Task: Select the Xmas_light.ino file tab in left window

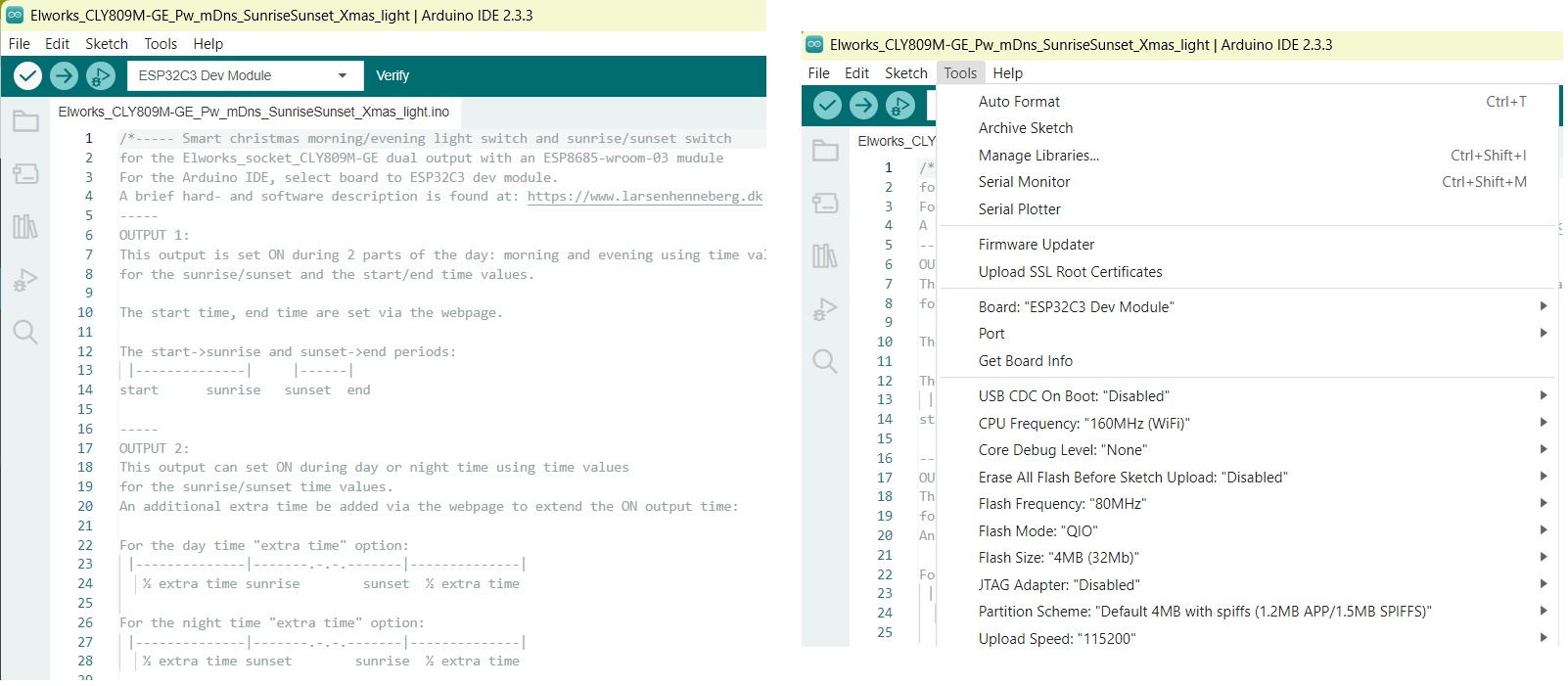Action: coord(254,112)
